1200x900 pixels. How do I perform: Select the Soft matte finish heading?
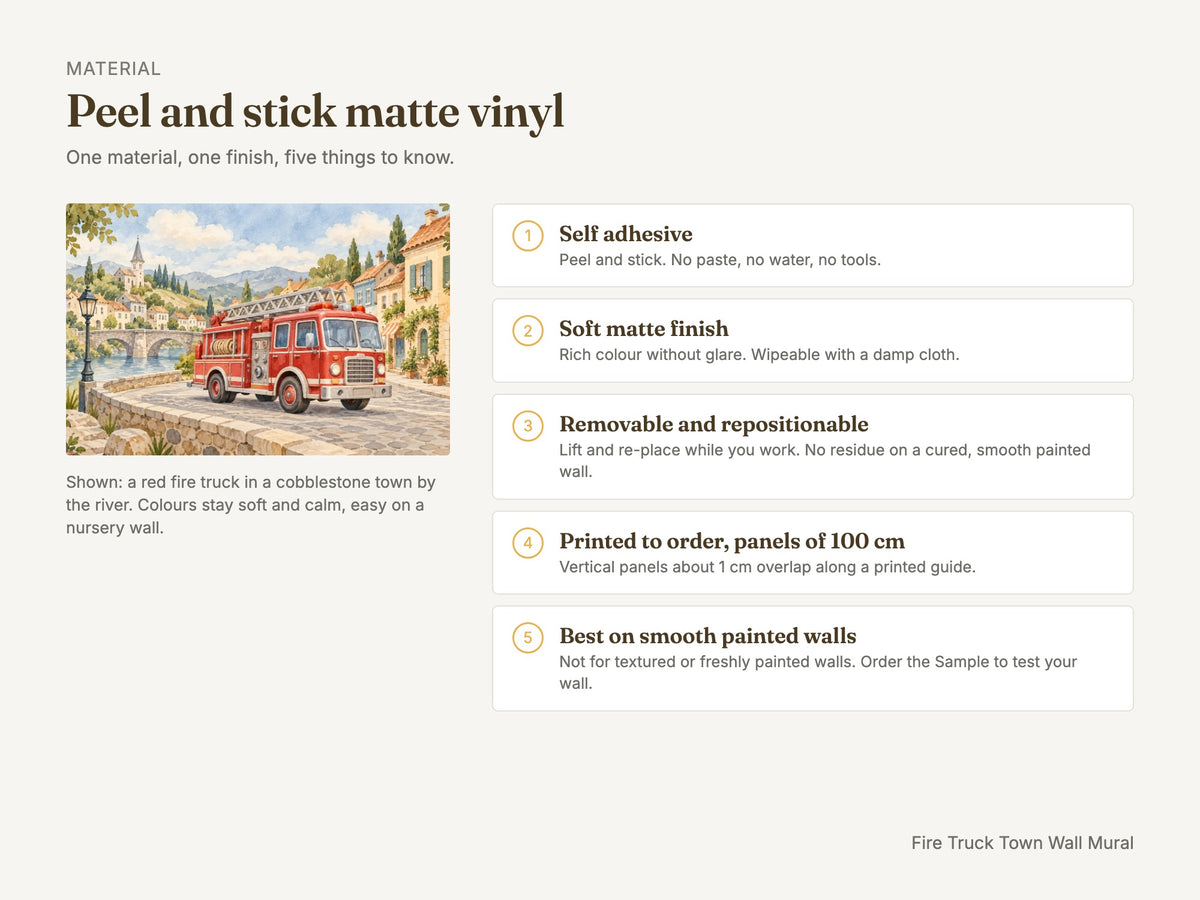point(644,329)
